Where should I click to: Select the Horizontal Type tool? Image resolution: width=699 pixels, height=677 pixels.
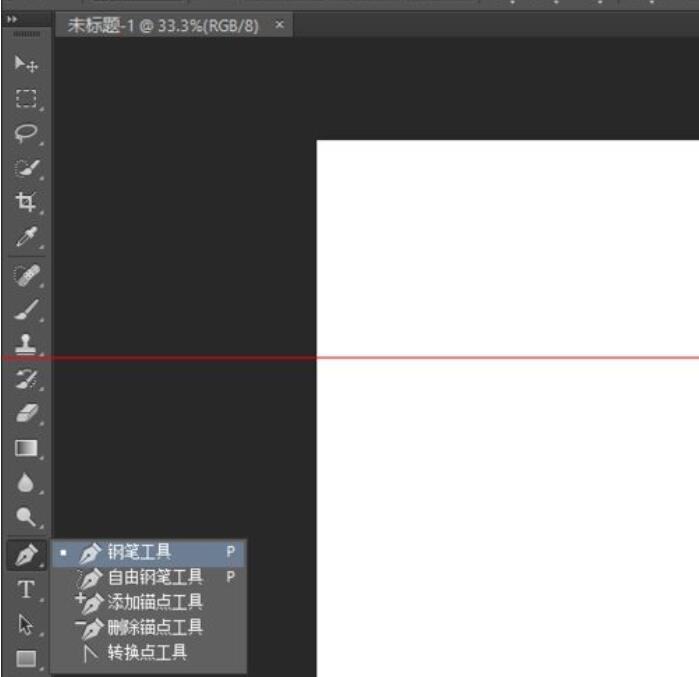[x=26, y=589]
